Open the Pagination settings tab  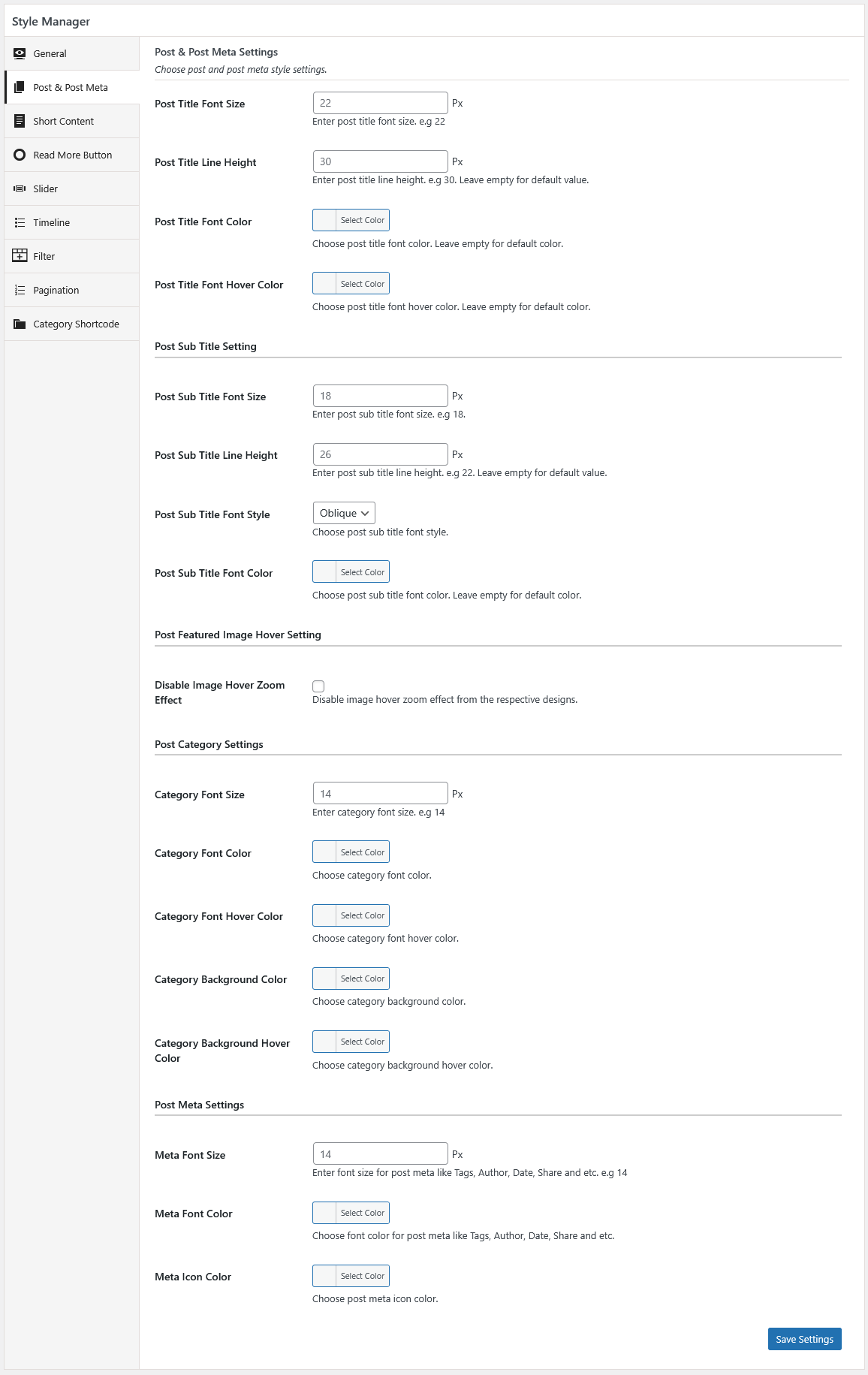click(56, 290)
